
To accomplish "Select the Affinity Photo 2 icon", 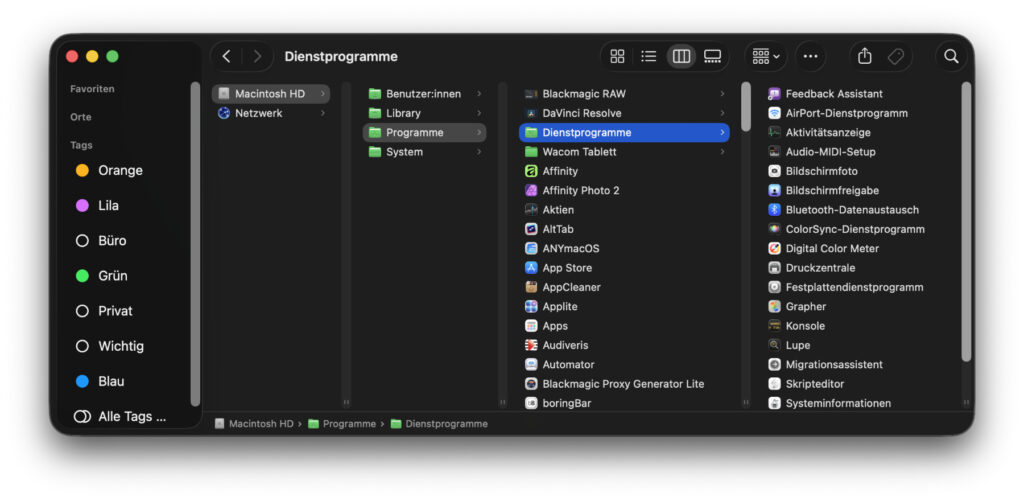I will pos(531,191).
